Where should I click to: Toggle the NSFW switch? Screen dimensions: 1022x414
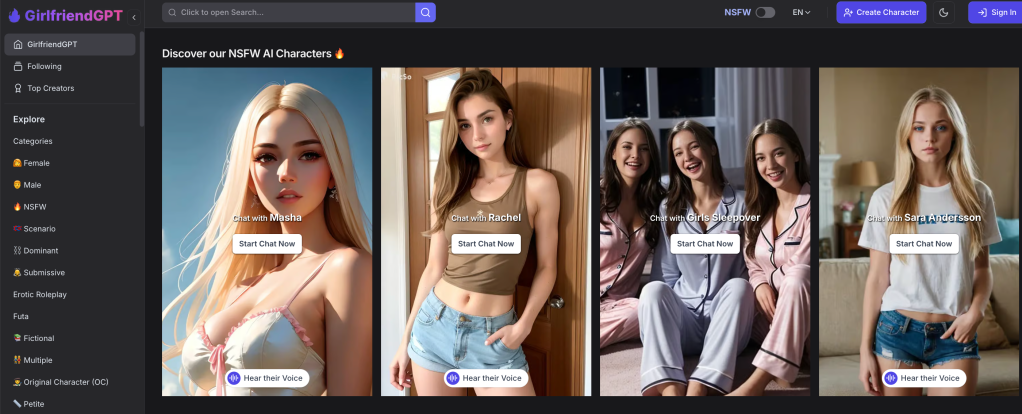765,12
